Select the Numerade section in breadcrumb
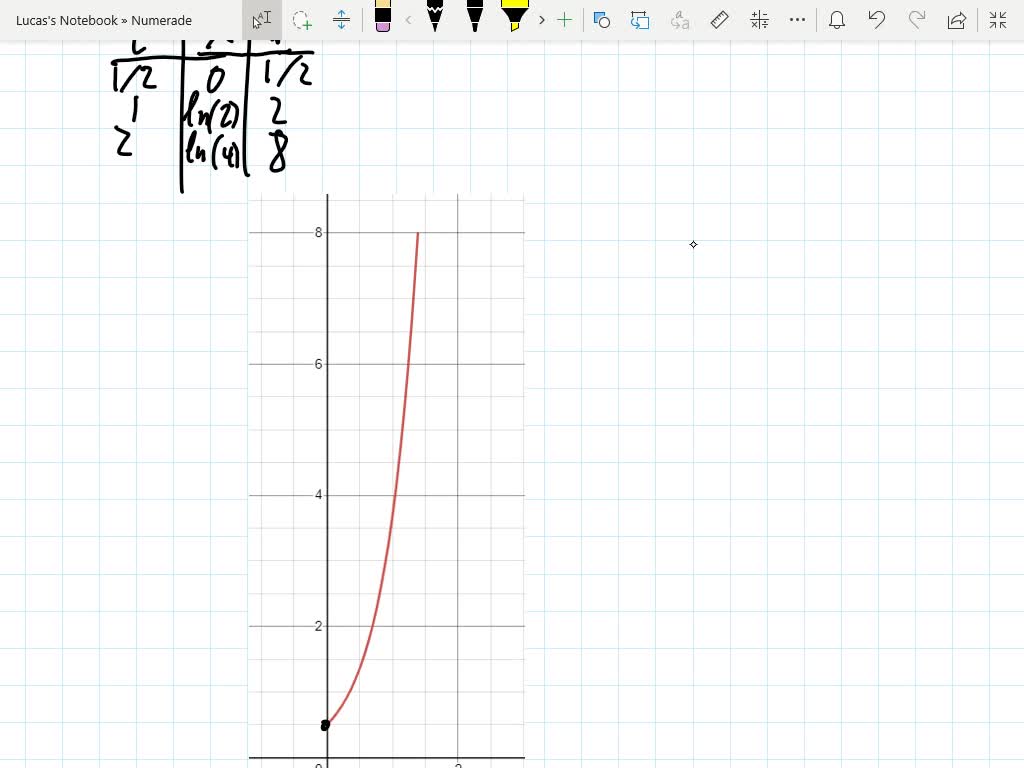Viewport: 1024px width, 768px height. point(163,20)
